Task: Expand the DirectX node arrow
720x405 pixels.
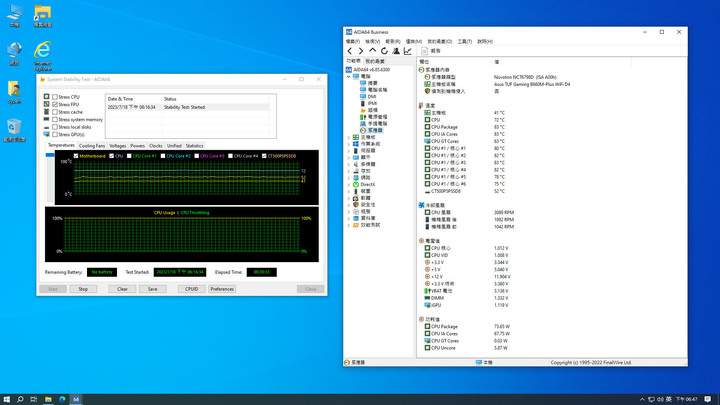Action: 349,184
